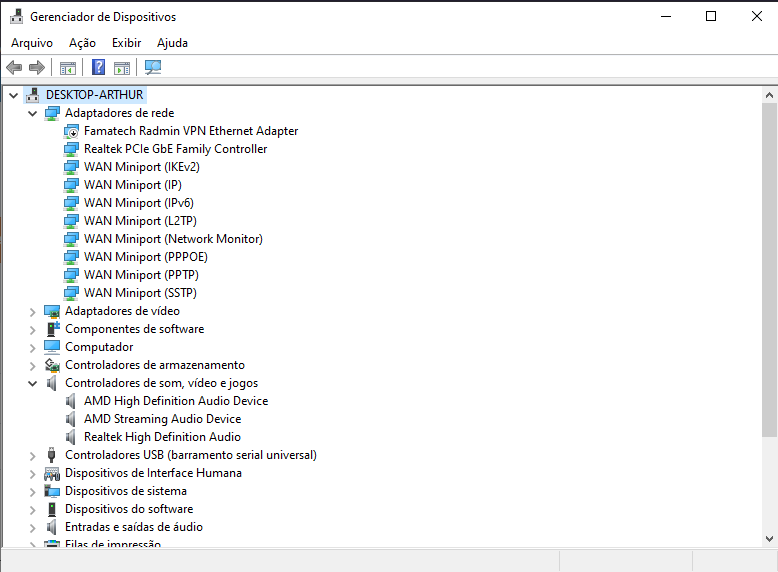Maximize the Gerenciador de Dispositivos window

tap(711, 16)
